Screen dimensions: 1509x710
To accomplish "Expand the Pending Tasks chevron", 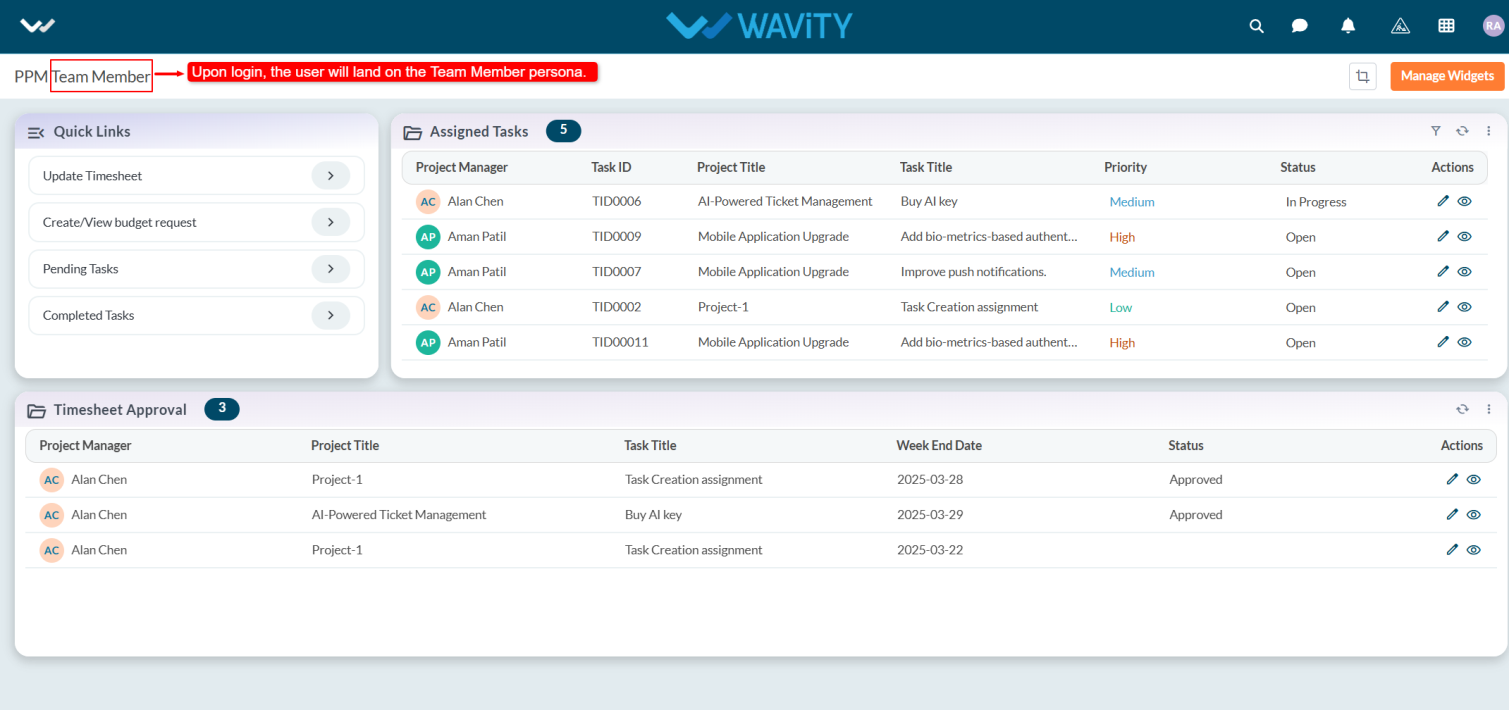I will tap(331, 268).
